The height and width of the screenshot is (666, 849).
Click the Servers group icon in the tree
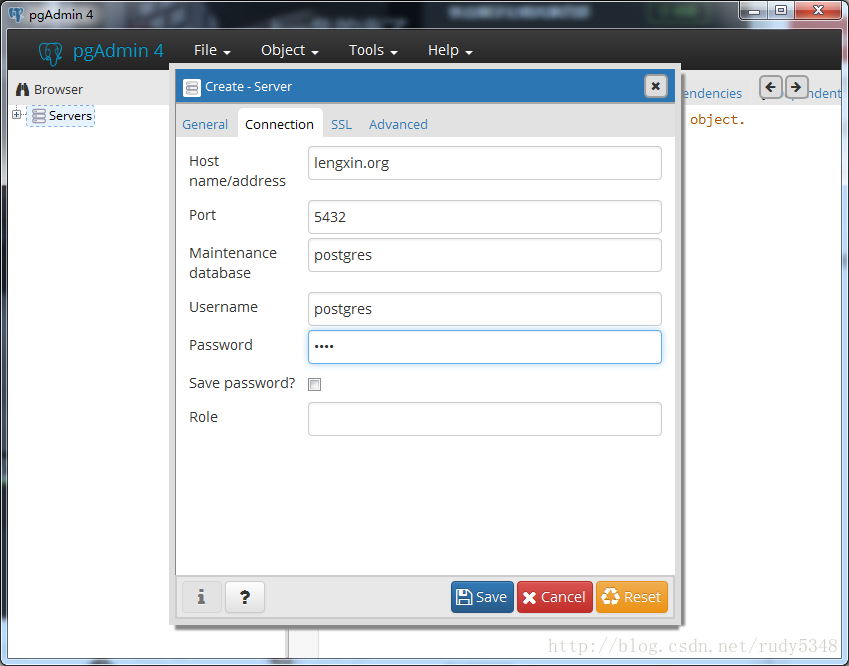[38, 116]
